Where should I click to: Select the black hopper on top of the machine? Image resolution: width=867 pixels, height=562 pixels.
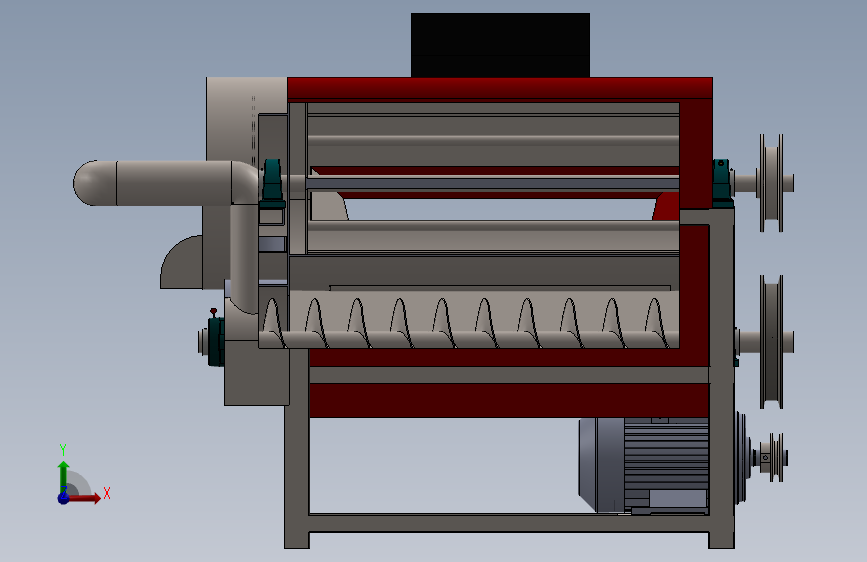pyautogui.click(x=500, y=45)
